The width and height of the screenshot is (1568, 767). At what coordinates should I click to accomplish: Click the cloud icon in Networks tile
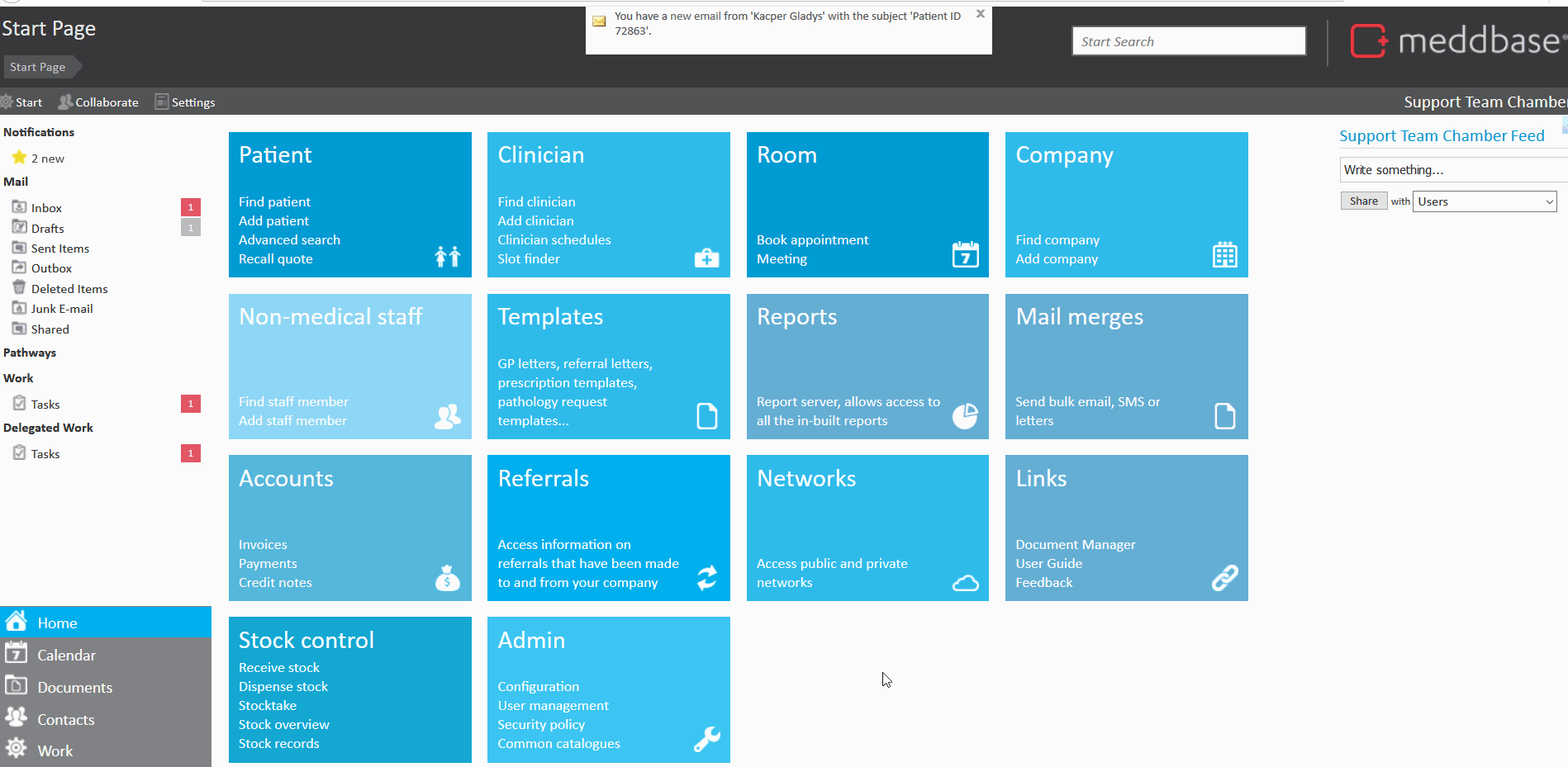(965, 584)
